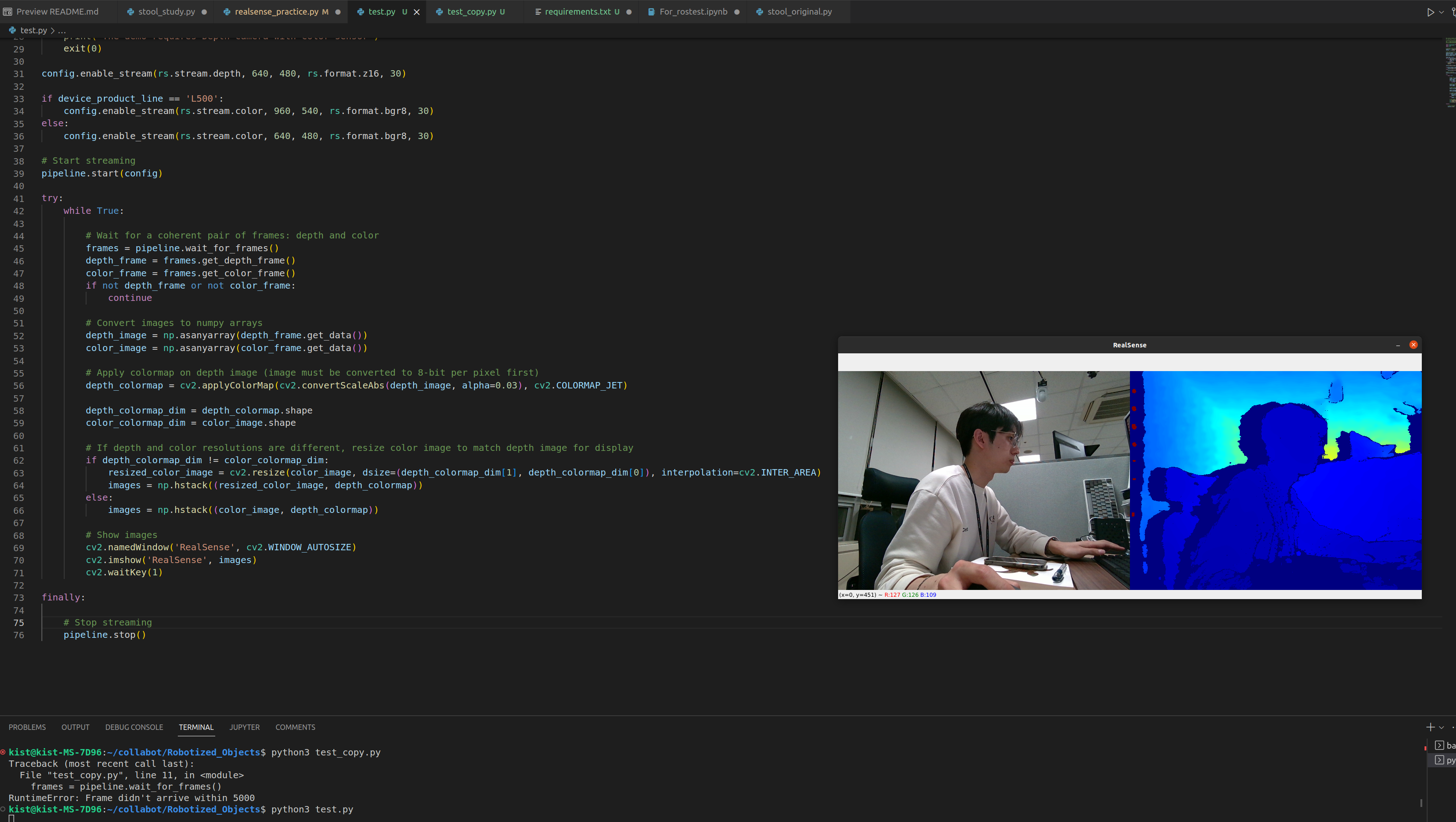Click the test.py breadcrumb item
The height and width of the screenshot is (822, 1456).
[33, 31]
